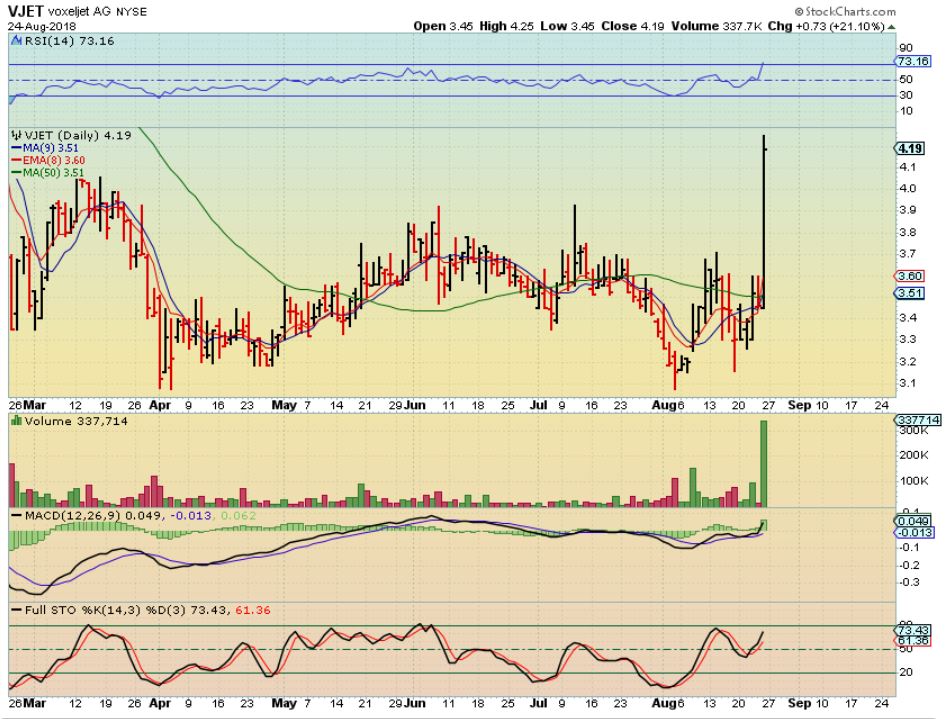Click the 4.19 last price arrow tag

click(909, 148)
